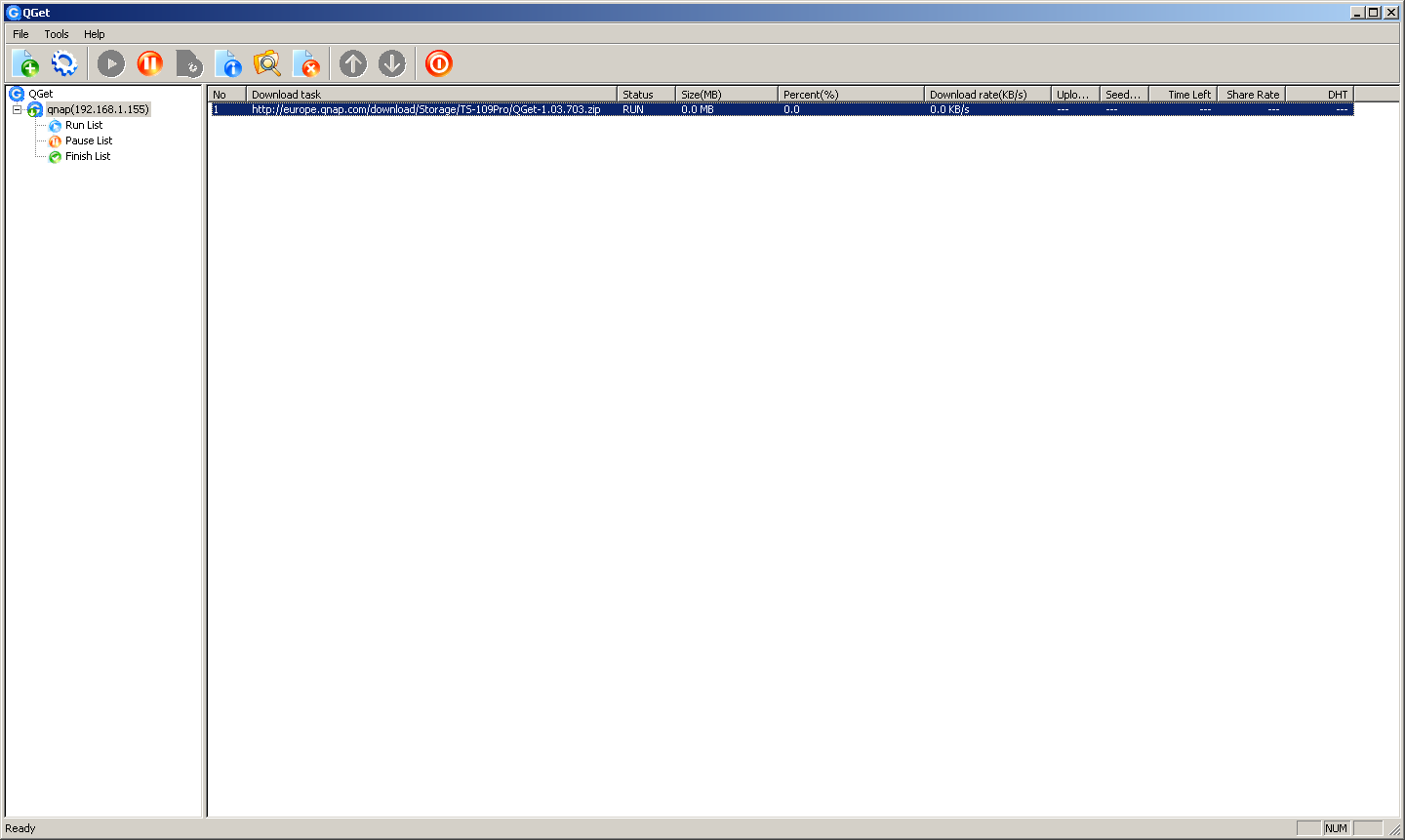Image resolution: width=1405 pixels, height=840 pixels.
Task: Open the Tools menu
Action: pyautogui.click(x=57, y=34)
